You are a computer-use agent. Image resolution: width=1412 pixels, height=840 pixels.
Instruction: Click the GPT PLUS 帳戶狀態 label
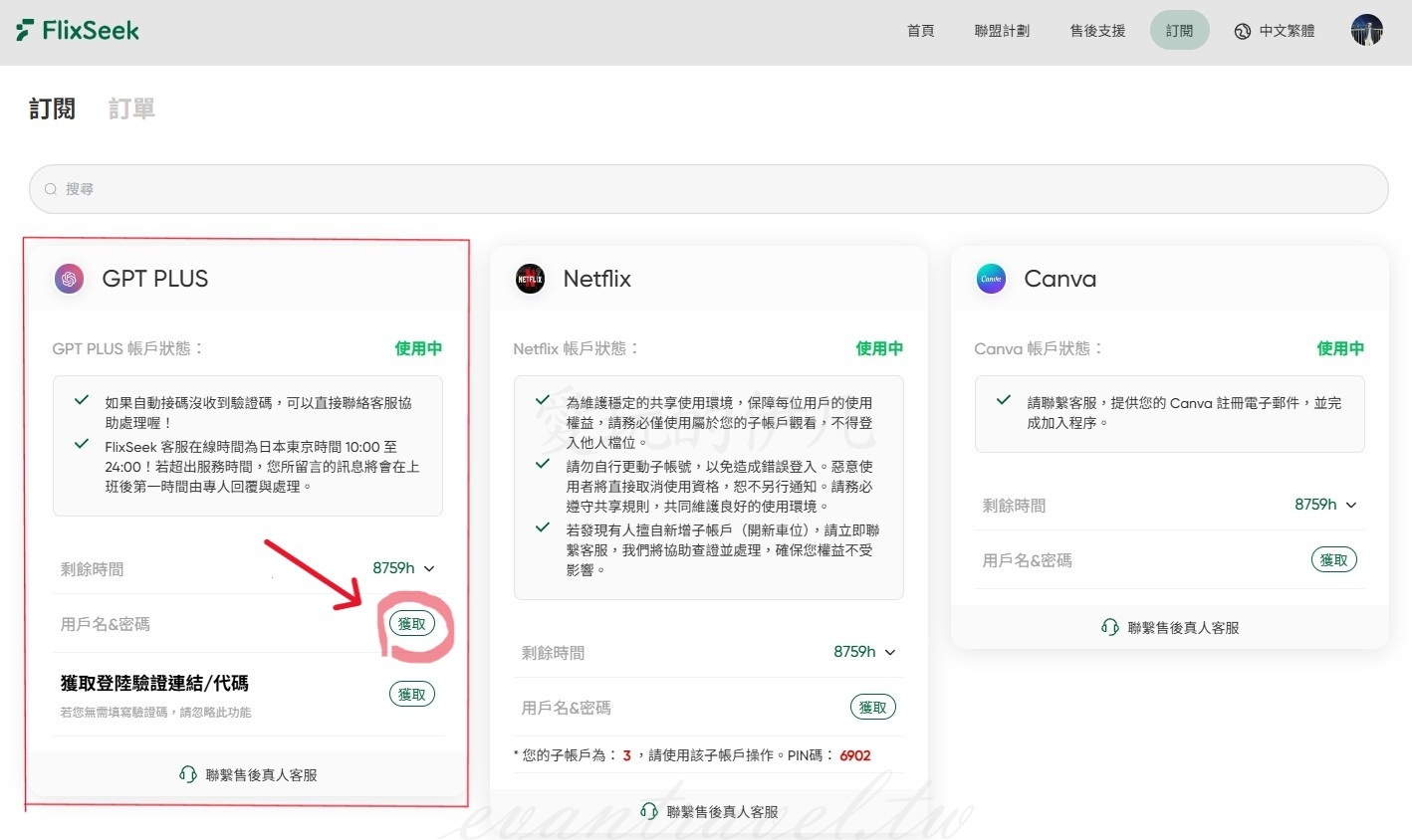tap(127, 348)
